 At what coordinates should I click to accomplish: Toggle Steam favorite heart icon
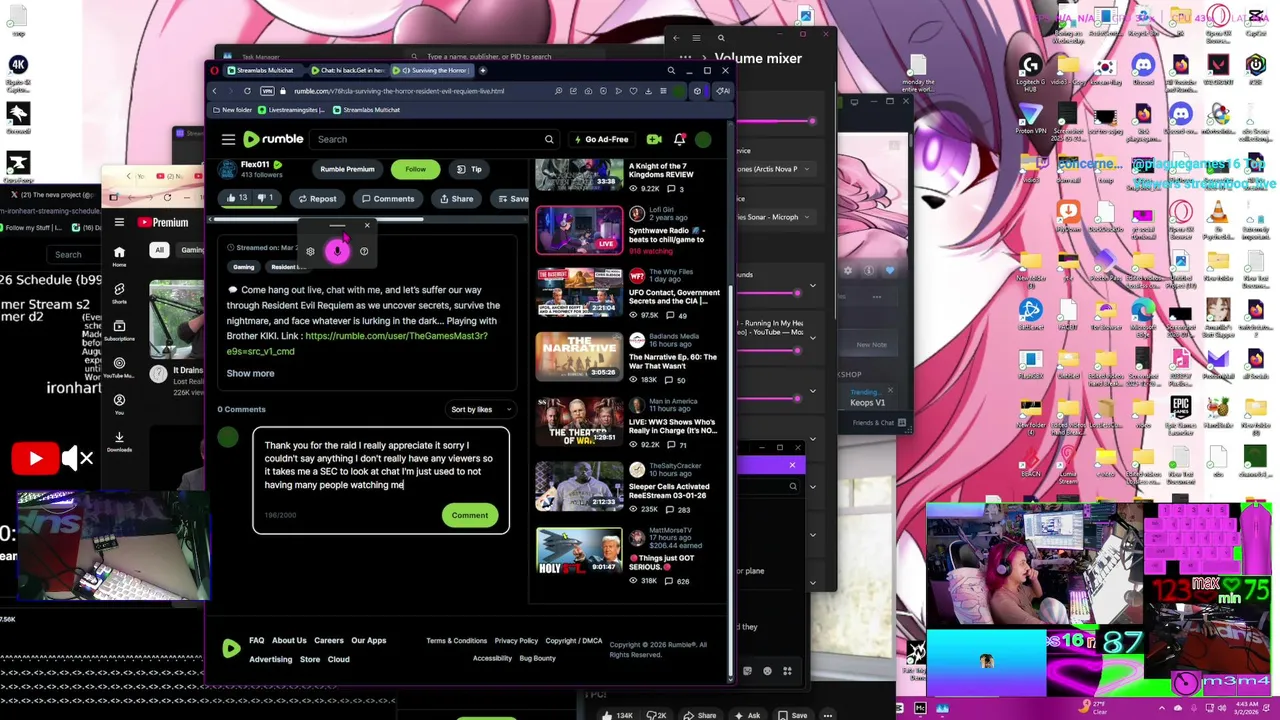click(890, 271)
